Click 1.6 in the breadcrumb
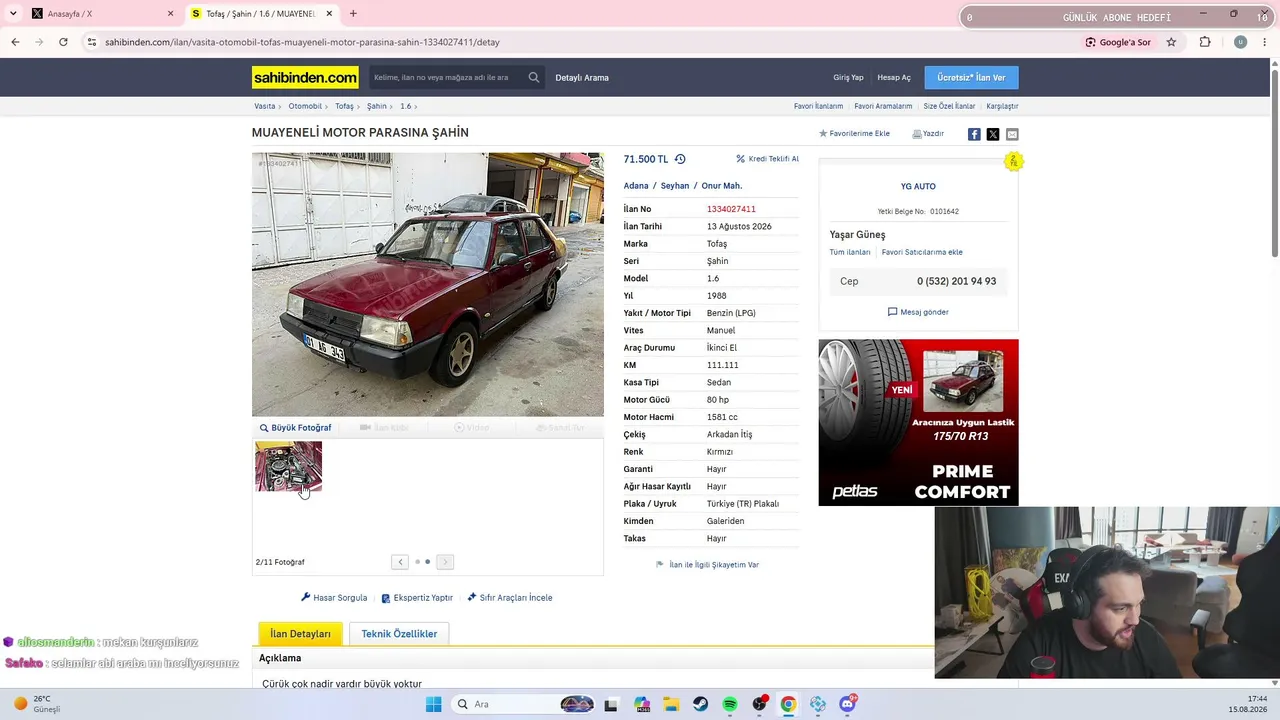 click(405, 106)
